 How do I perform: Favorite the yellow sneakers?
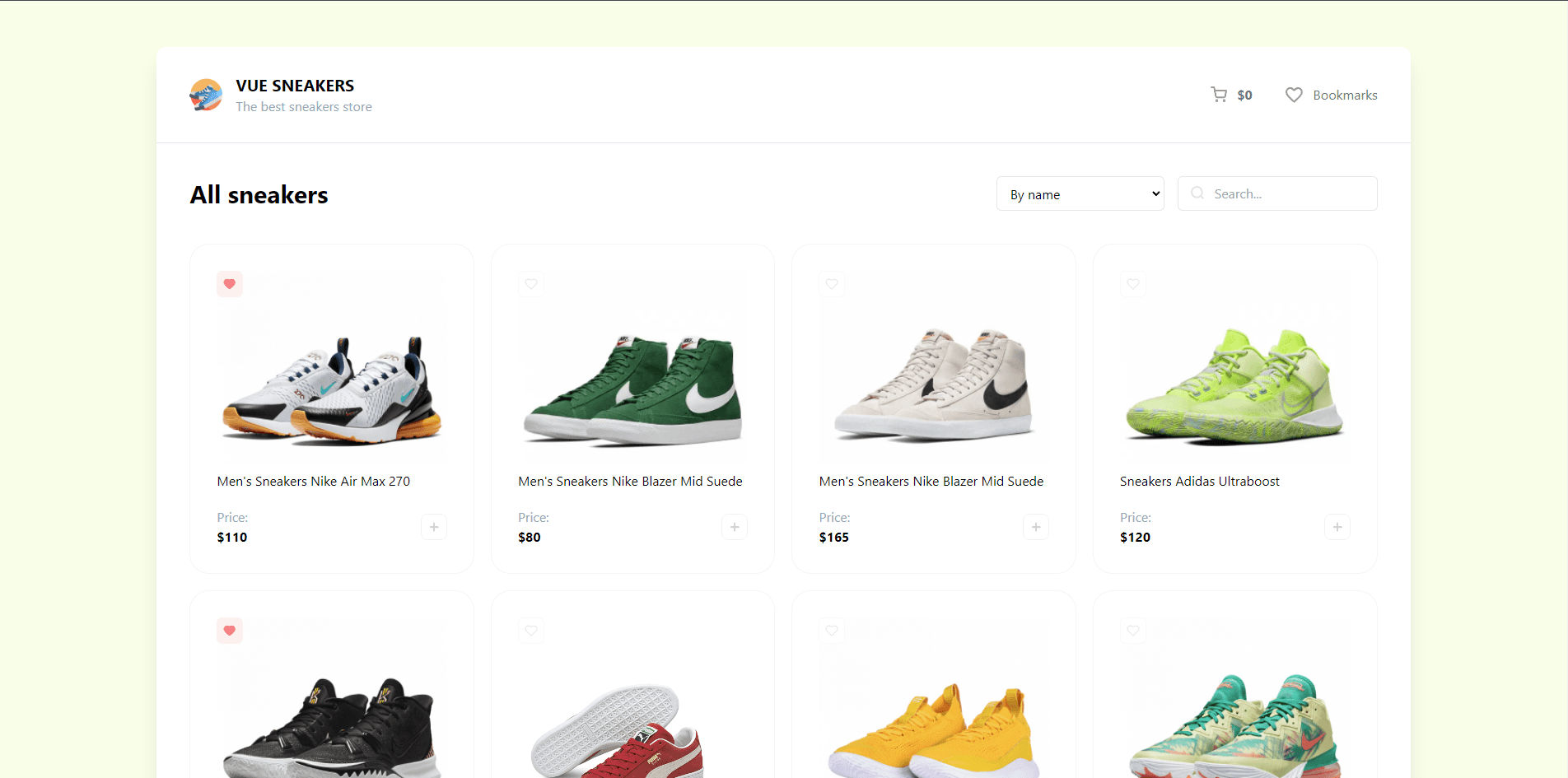coord(832,631)
